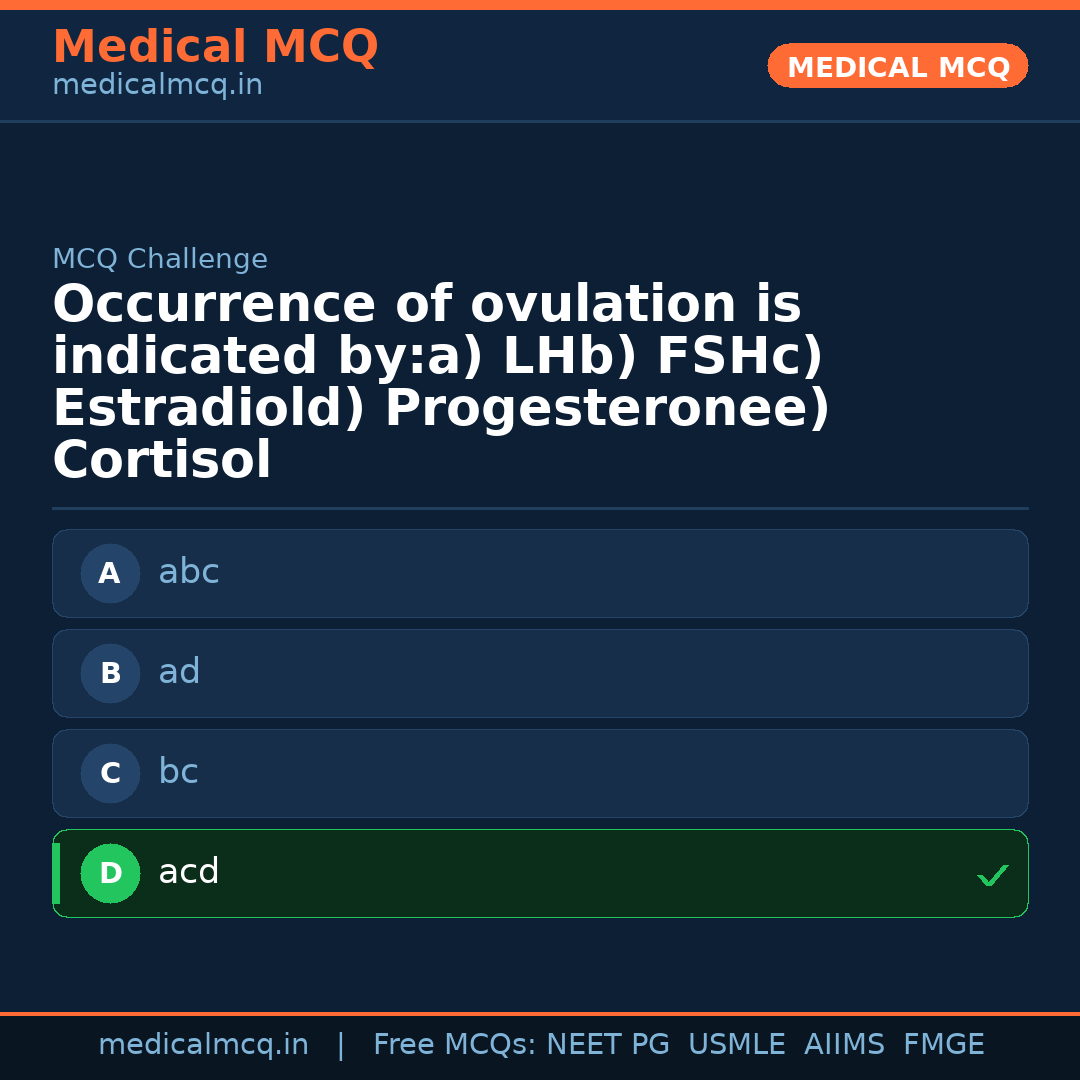
Task: Select answer option C labeled bc
Action: pos(540,773)
